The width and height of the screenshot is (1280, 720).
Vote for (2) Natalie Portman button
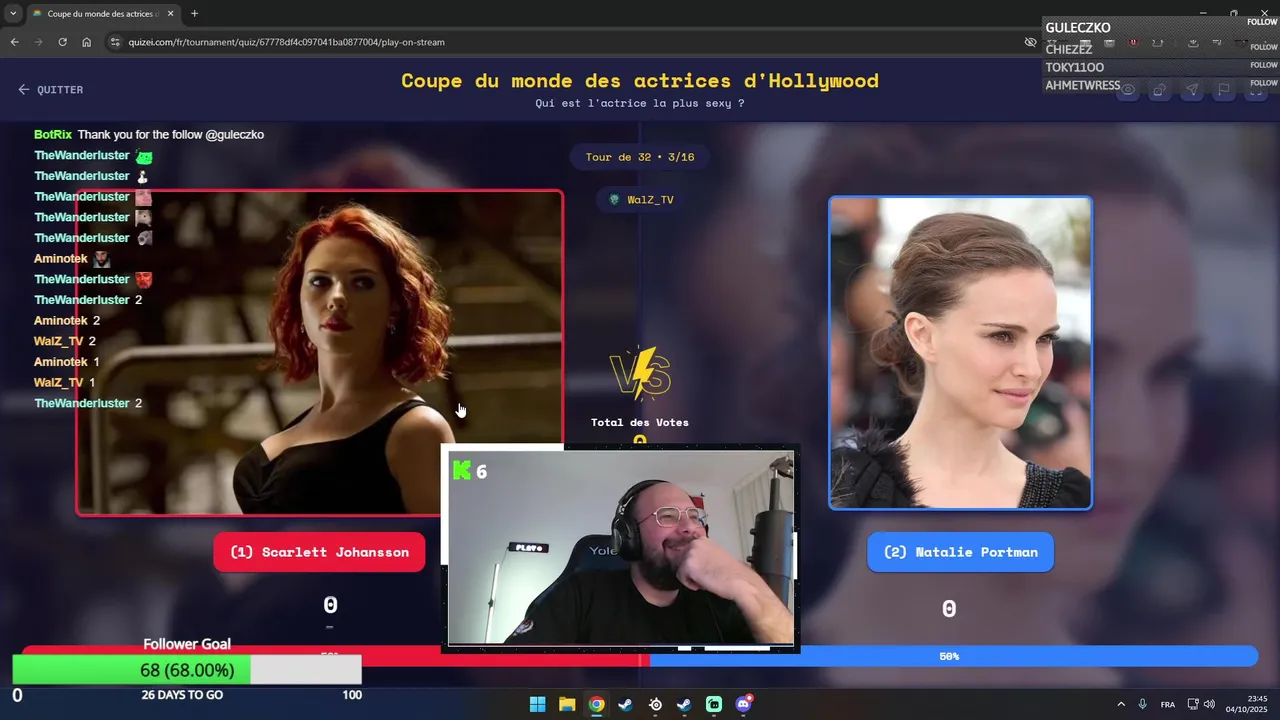(960, 552)
